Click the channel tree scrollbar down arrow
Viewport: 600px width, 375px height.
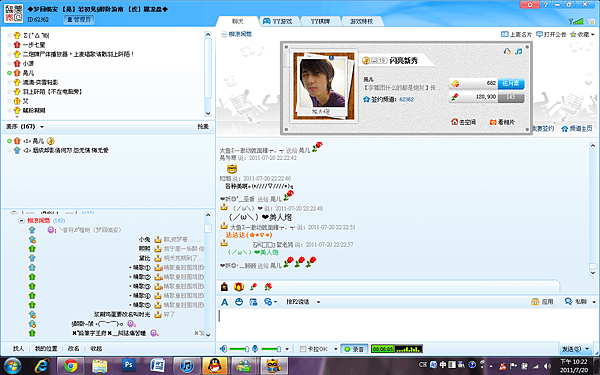point(208,335)
